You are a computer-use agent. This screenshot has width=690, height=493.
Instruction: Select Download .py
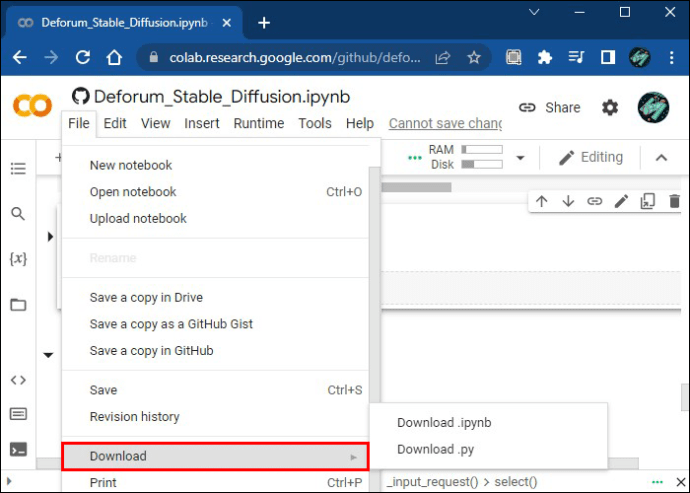tap(488, 449)
